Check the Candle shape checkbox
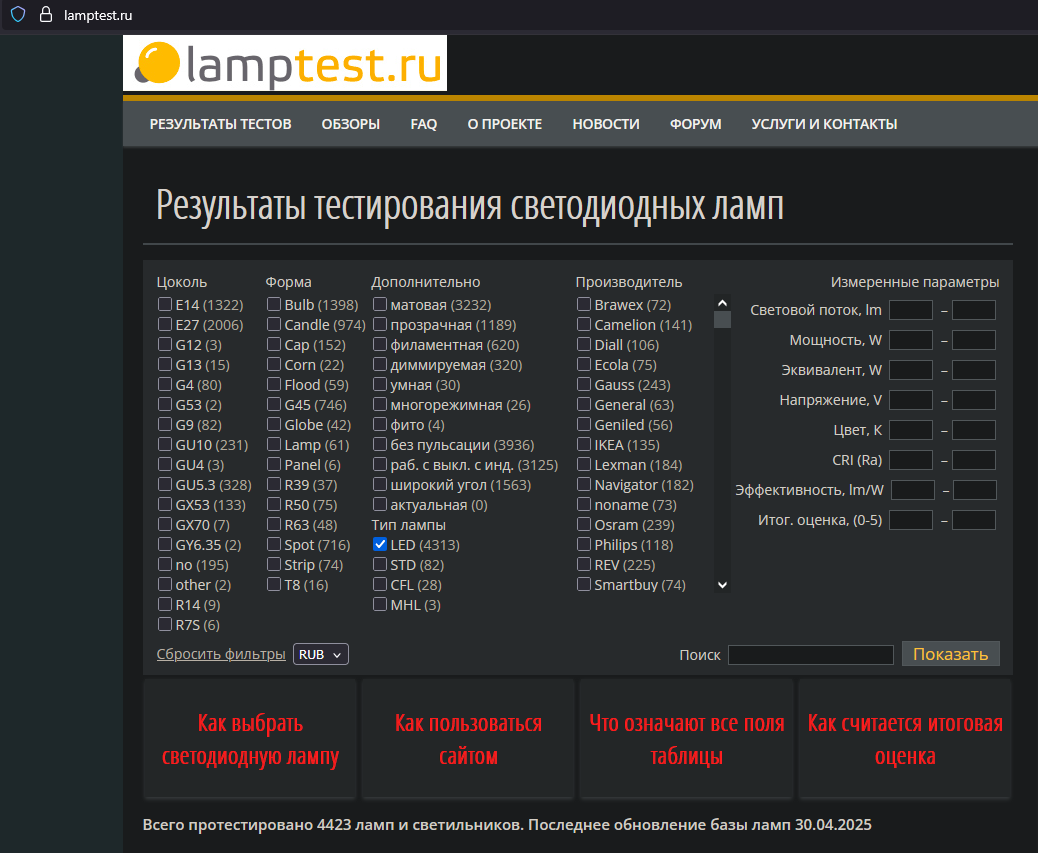This screenshot has height=853, width=1038. point(273,324)
